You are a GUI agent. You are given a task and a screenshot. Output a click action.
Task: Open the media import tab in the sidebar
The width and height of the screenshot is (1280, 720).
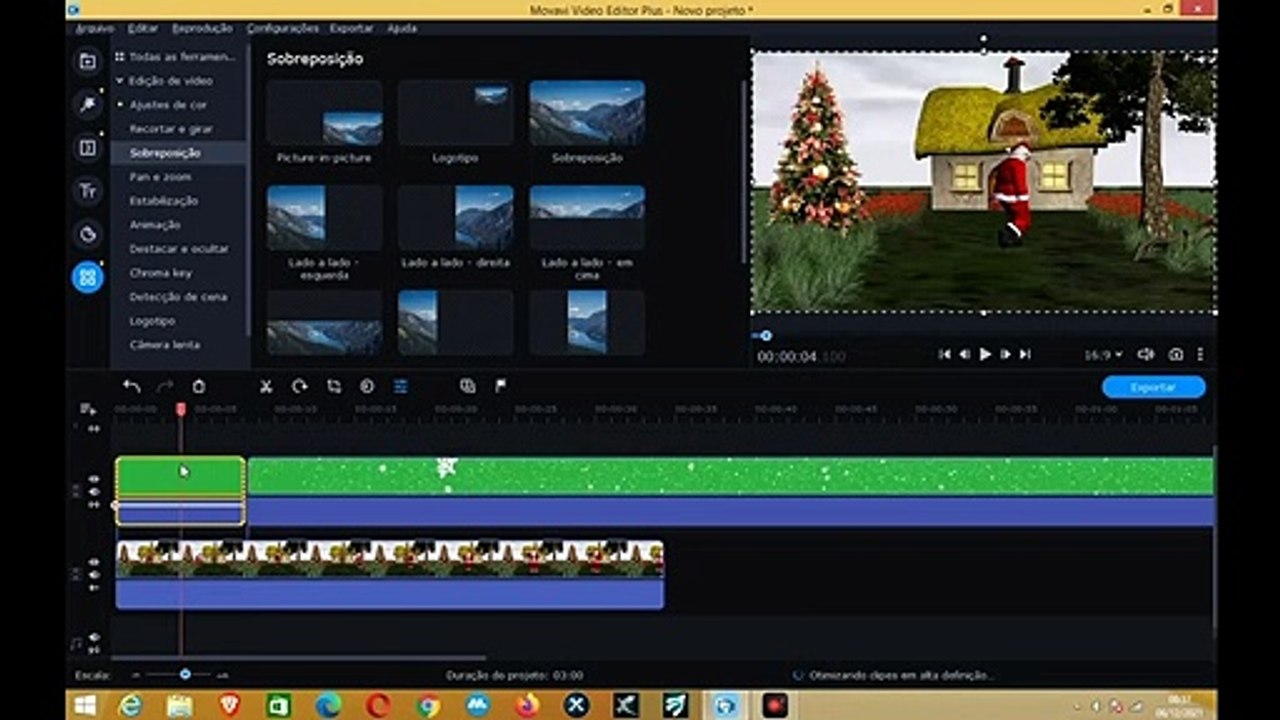pyautogui.click(x=88, y=62)
